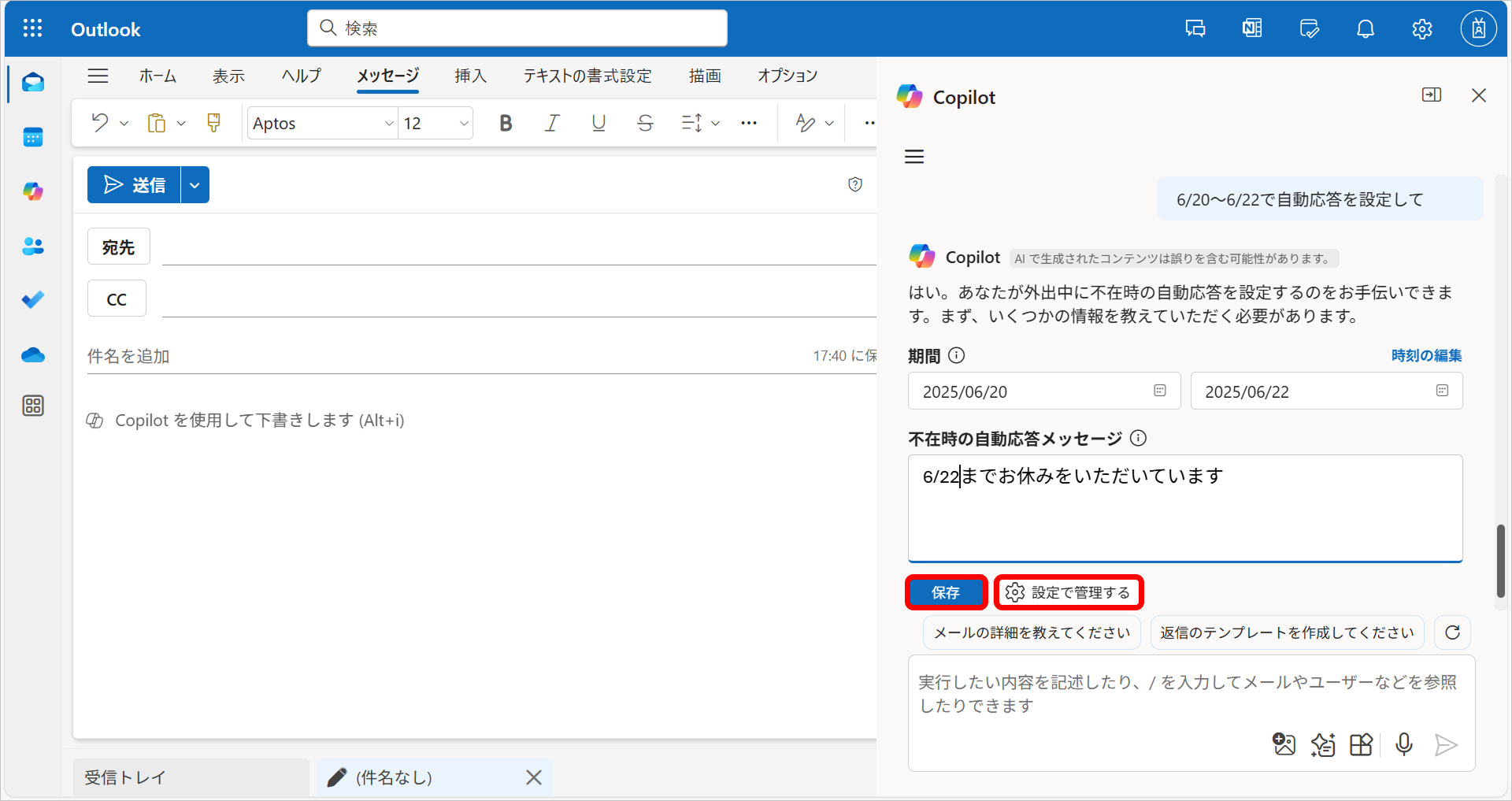
Task: Click the Paste clipboard icon
Action: [157, 123]
